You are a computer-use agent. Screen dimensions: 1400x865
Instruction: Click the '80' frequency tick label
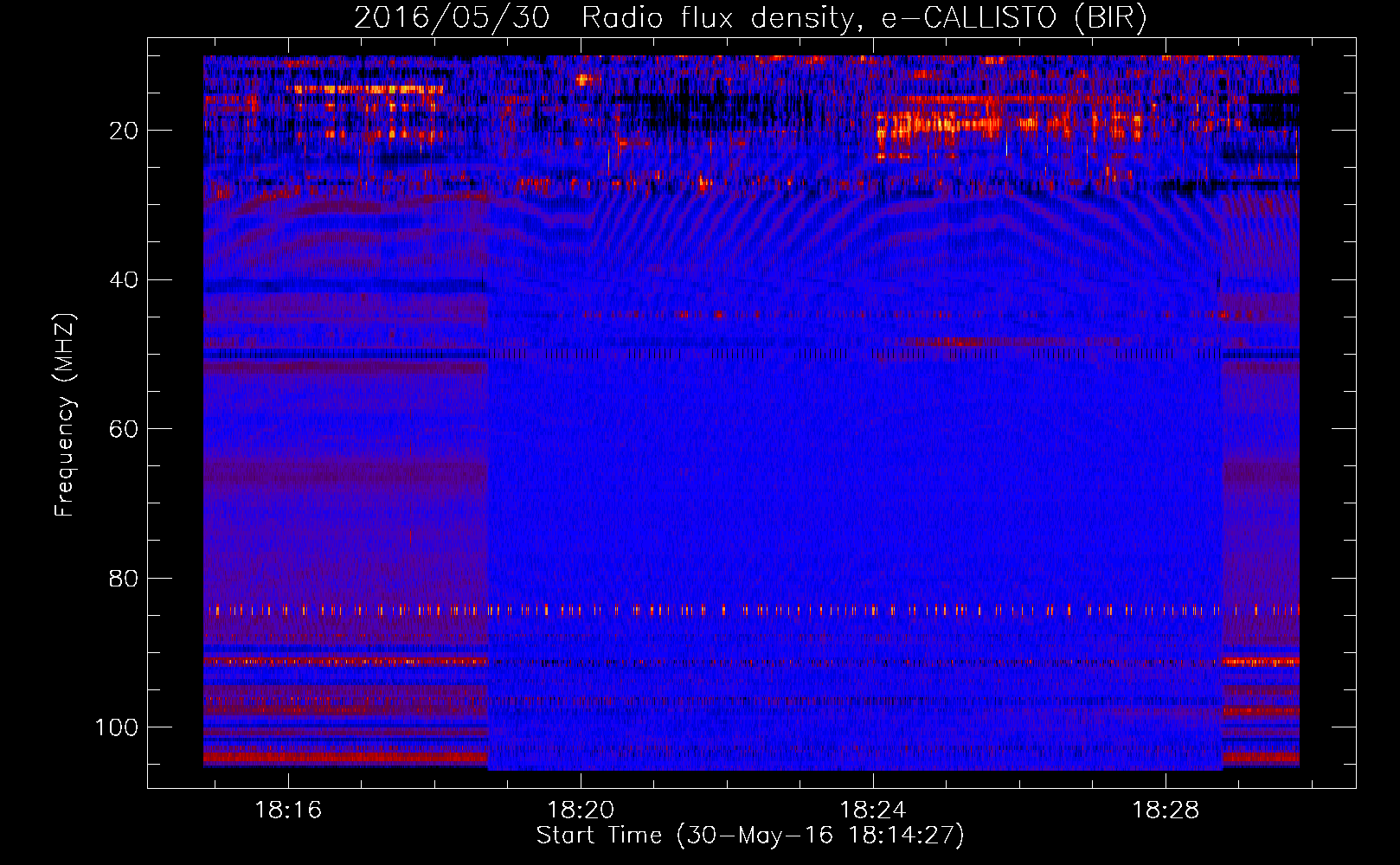tap(125, 578)
